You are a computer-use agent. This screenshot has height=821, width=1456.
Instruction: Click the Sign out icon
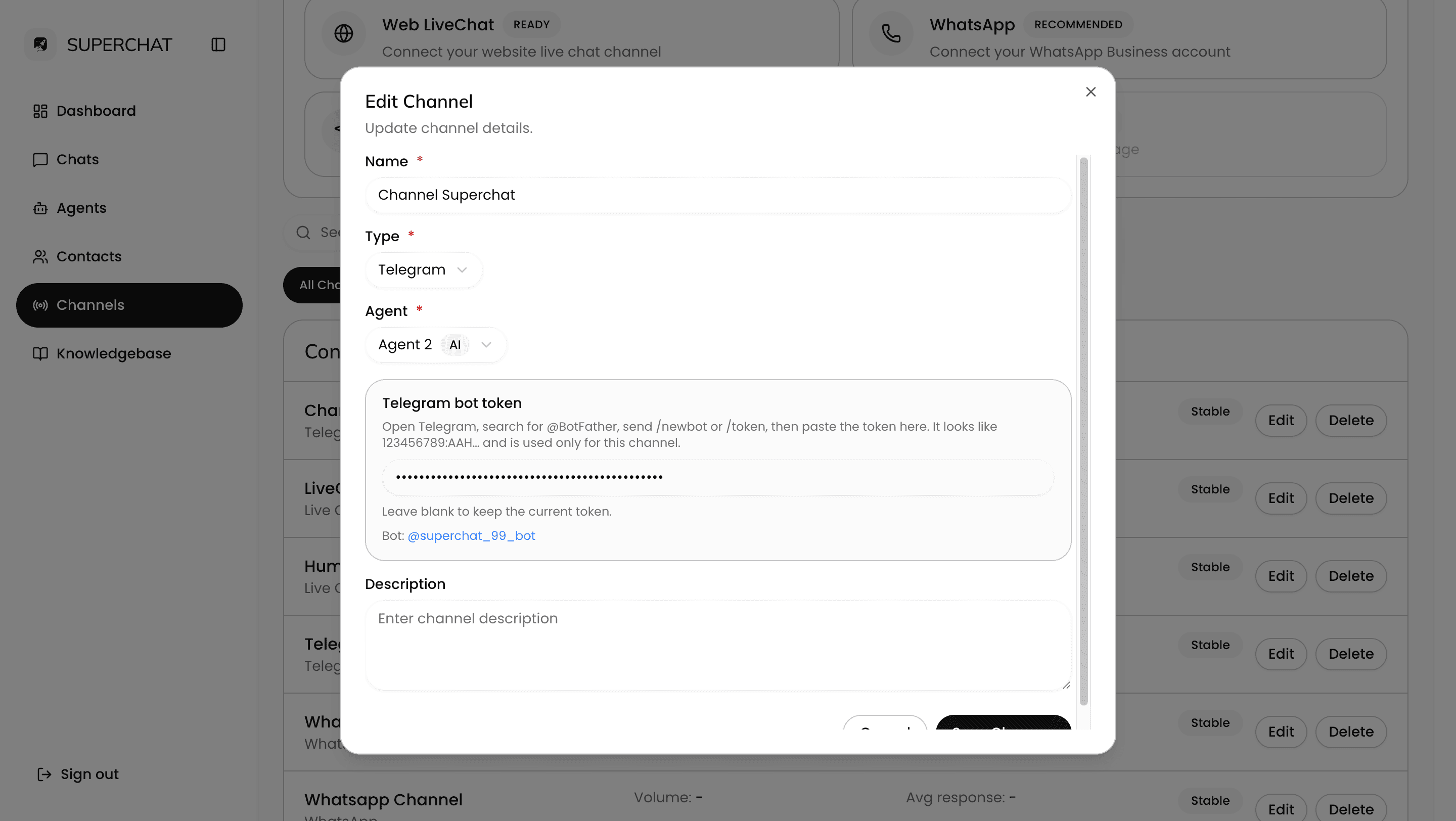44,774
